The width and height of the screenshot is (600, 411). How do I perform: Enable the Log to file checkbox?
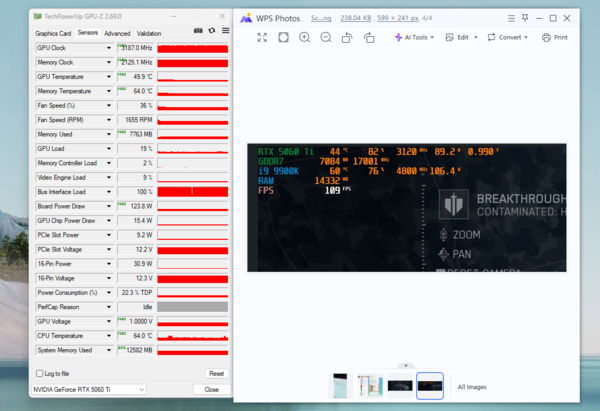tap(39, 373)
